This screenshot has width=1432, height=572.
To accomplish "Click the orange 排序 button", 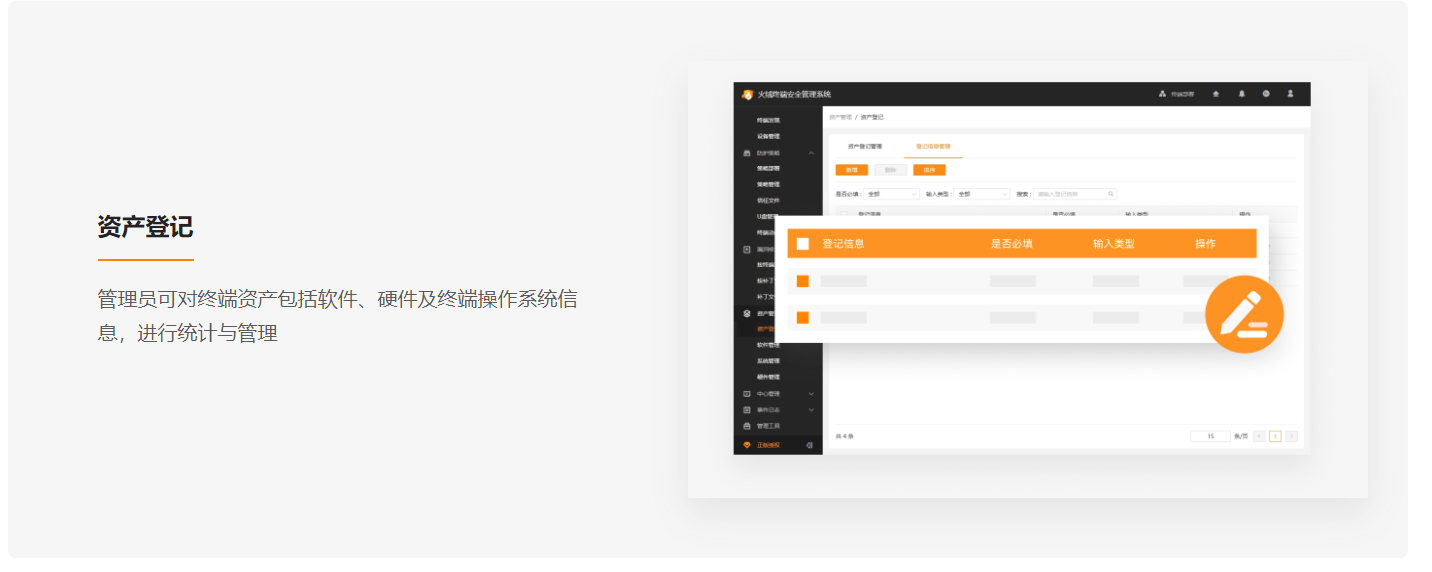I will click(929, 170).
